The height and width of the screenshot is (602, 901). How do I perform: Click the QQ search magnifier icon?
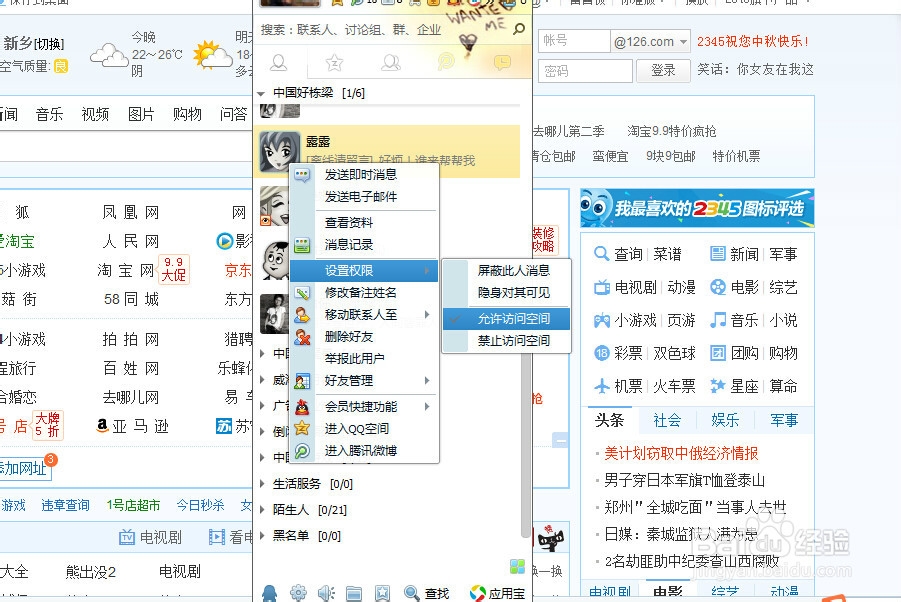518,29
